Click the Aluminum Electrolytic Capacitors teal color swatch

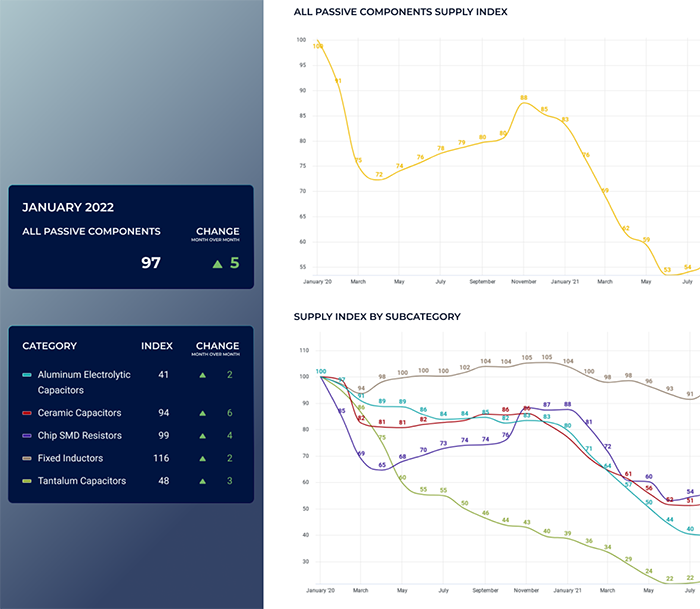click(27, 375)
